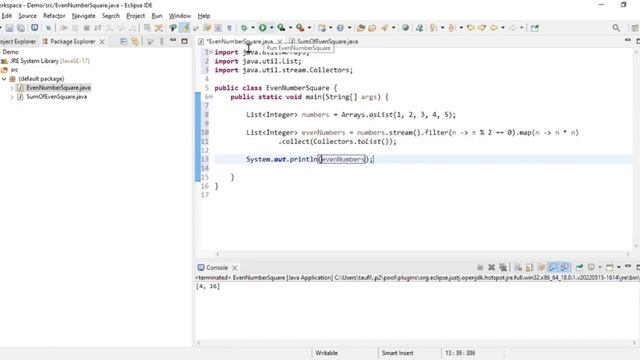The image size is (640, 360).
Task: Click the Previous Annotation icon
Action: pyautogui.click(x=452, y=28)
